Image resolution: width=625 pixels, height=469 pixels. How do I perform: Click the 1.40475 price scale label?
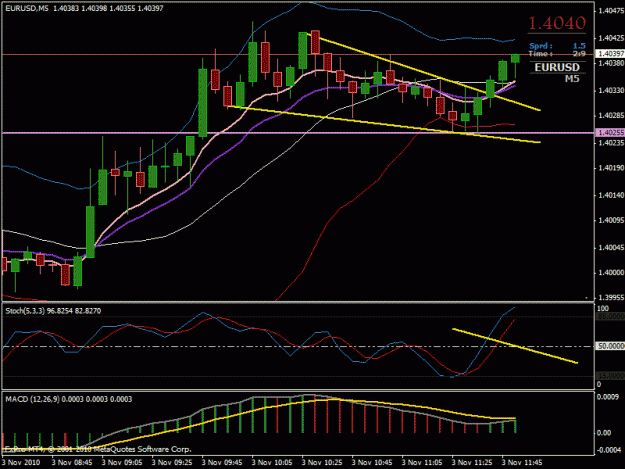click(610, 11)
